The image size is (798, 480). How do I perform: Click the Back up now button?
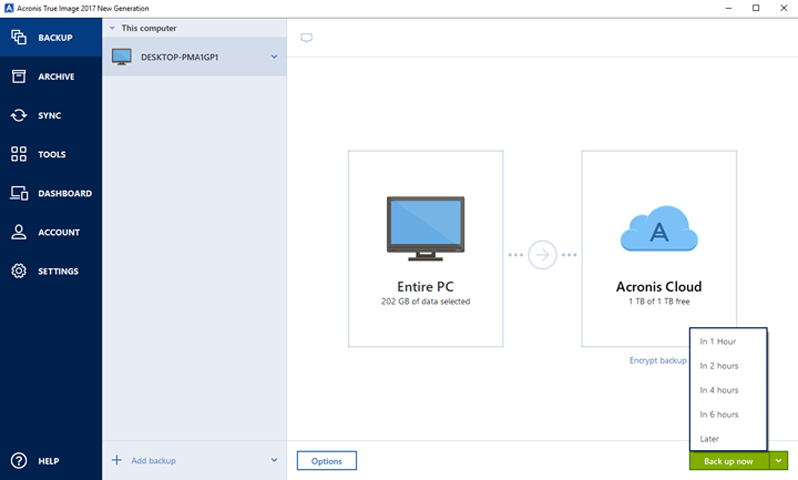click(729, 461)
